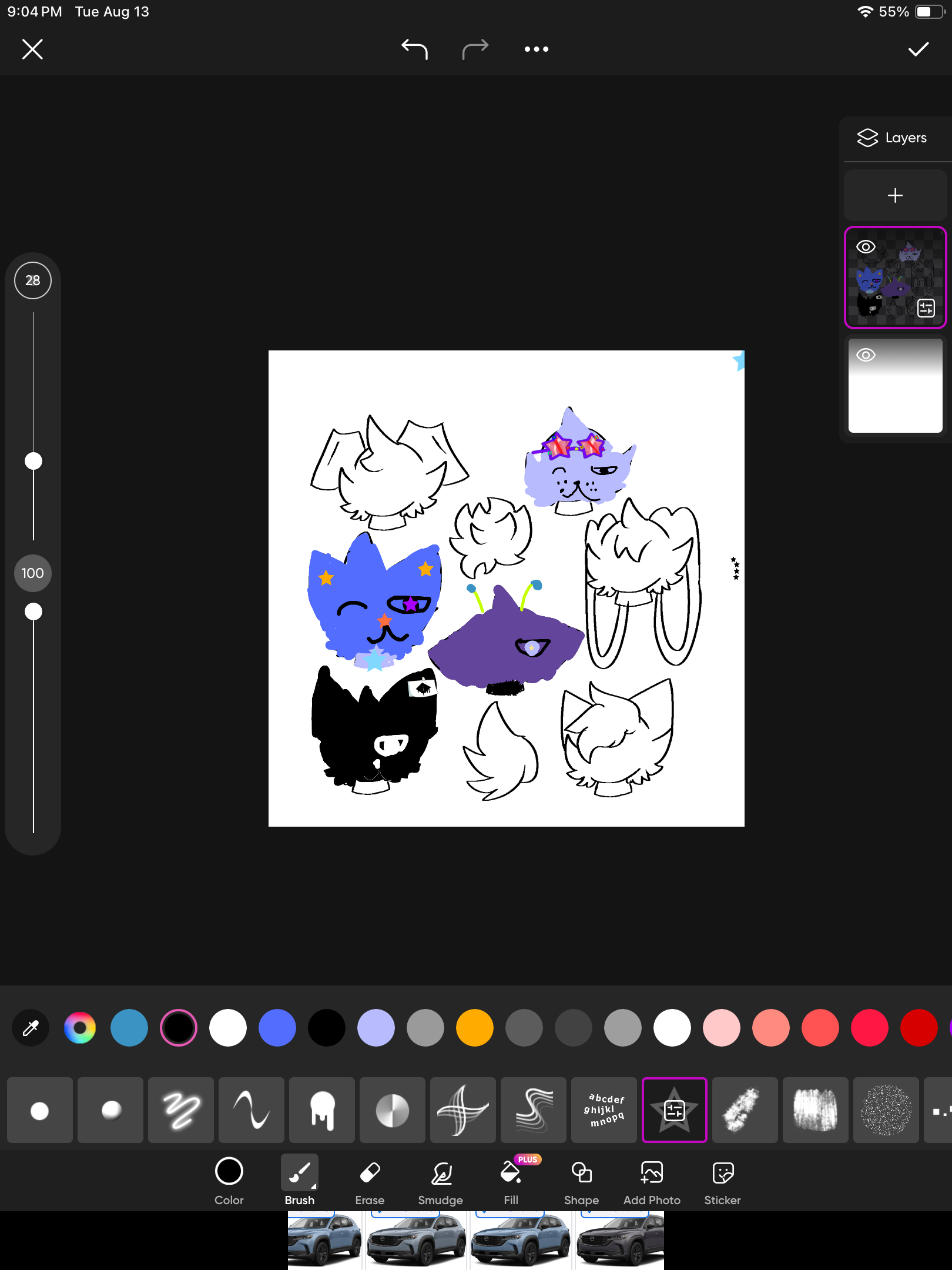Viewport: 952px width, 1270px height.
Task: Pick the orange color swatch
Action: click(475, 1028)
